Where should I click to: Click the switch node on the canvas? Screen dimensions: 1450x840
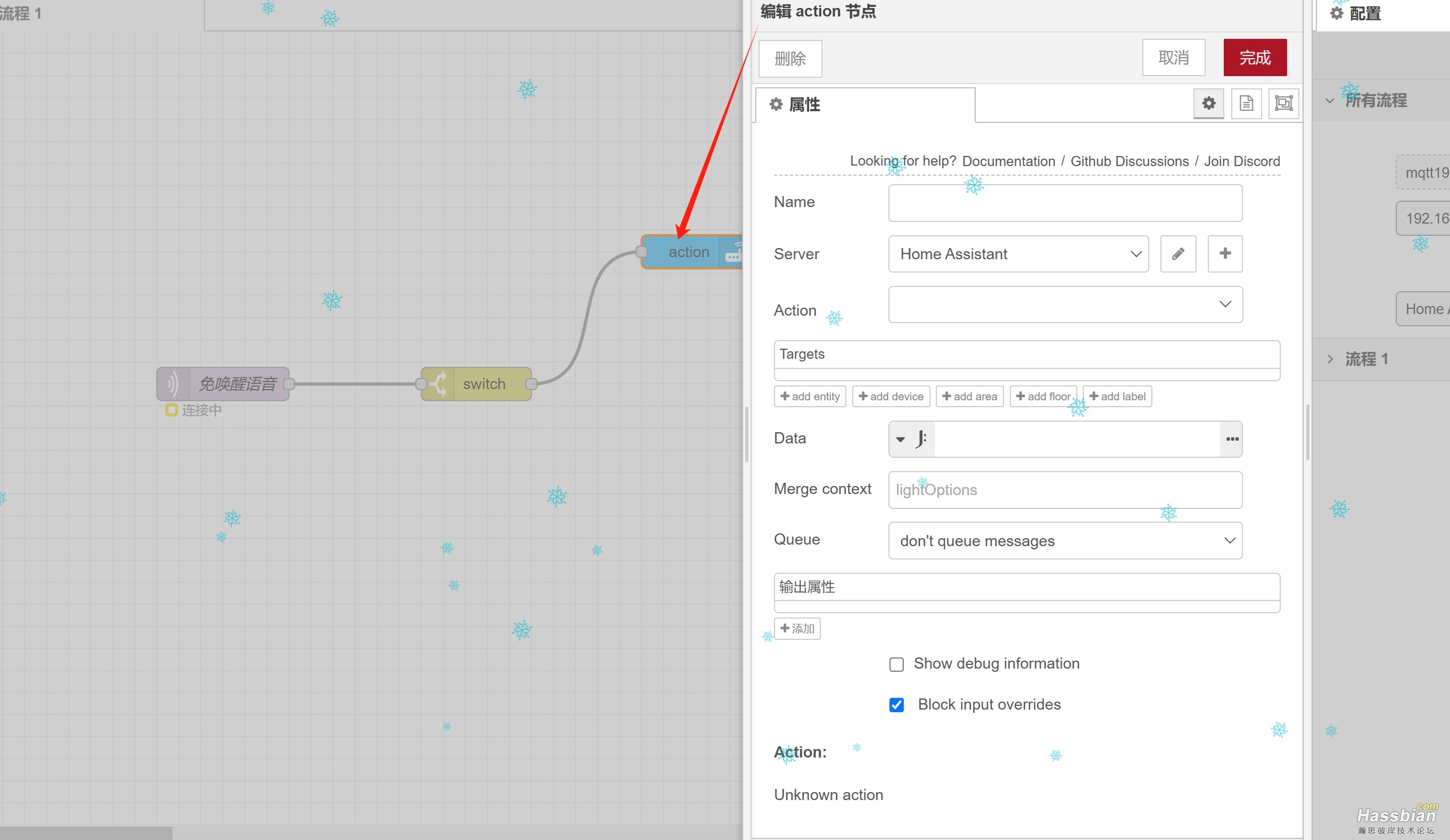(476, 384)
